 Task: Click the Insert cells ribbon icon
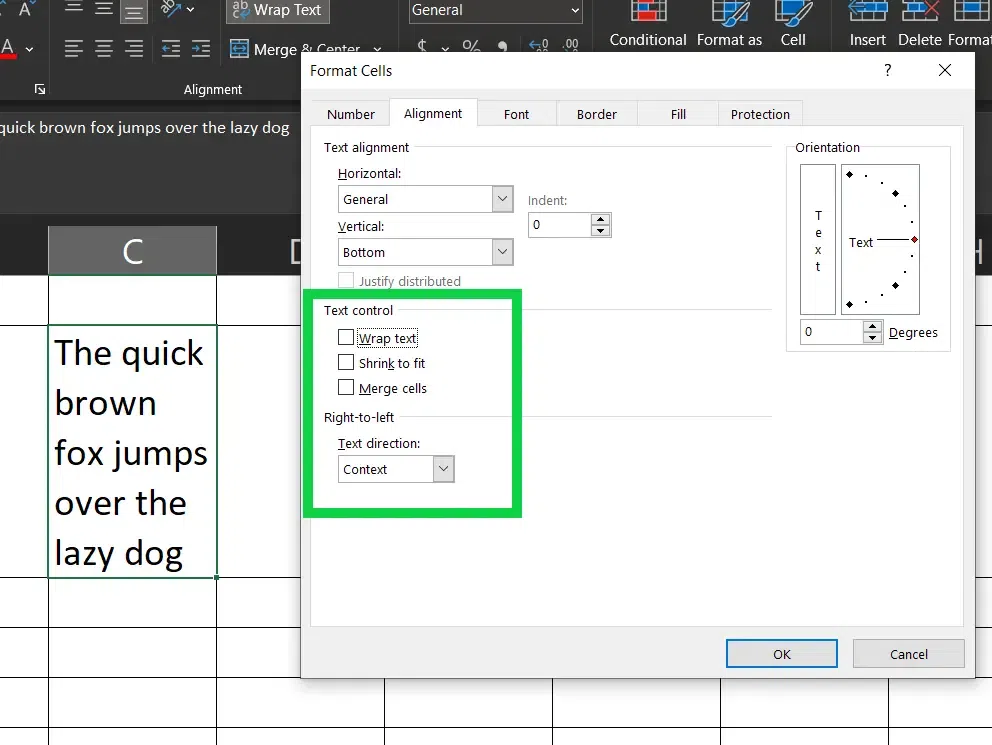coord(867,24)
